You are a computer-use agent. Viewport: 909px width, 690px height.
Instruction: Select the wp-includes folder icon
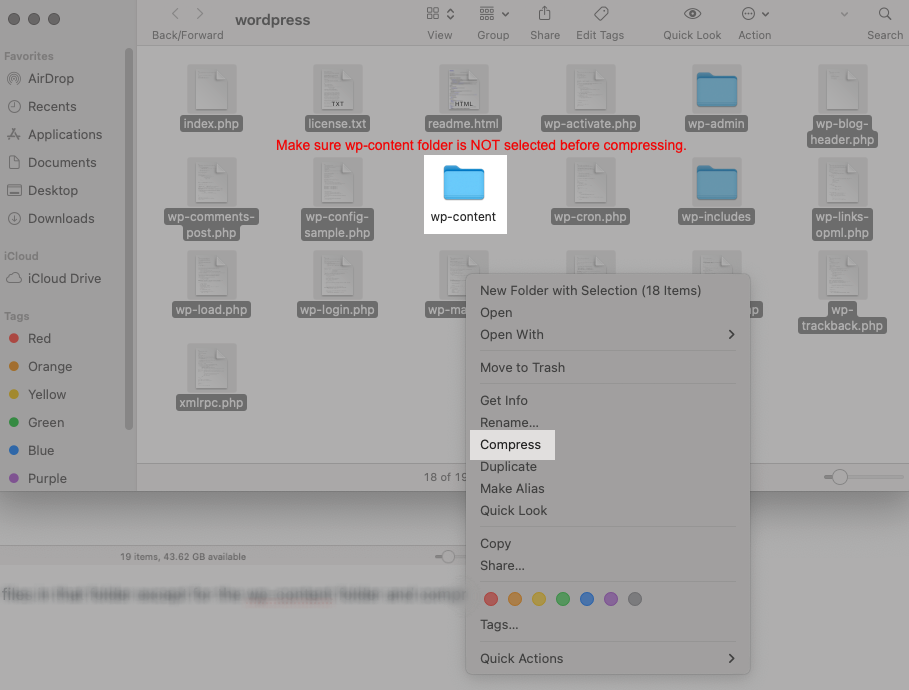pos(717,182)
